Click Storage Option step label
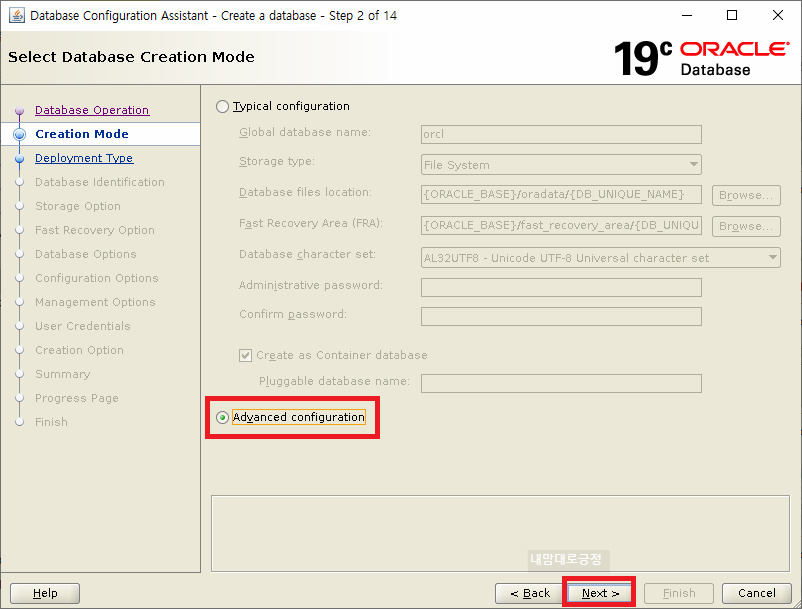Viewport: 802px width, 609px height. coord(78,206)
